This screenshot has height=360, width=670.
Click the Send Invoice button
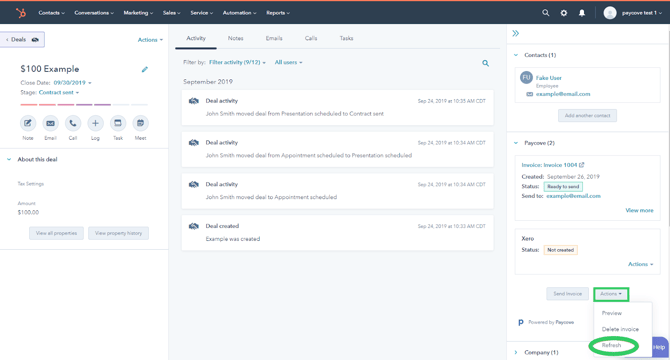(567, 294)
